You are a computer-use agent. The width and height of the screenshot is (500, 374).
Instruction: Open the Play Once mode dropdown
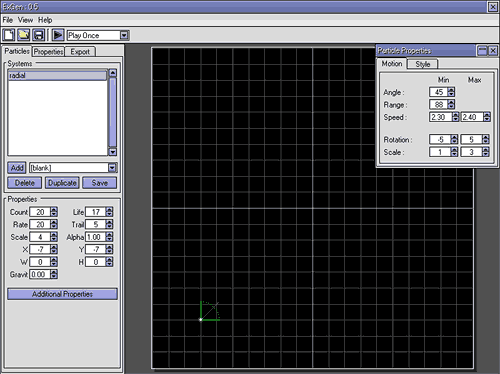124,35
